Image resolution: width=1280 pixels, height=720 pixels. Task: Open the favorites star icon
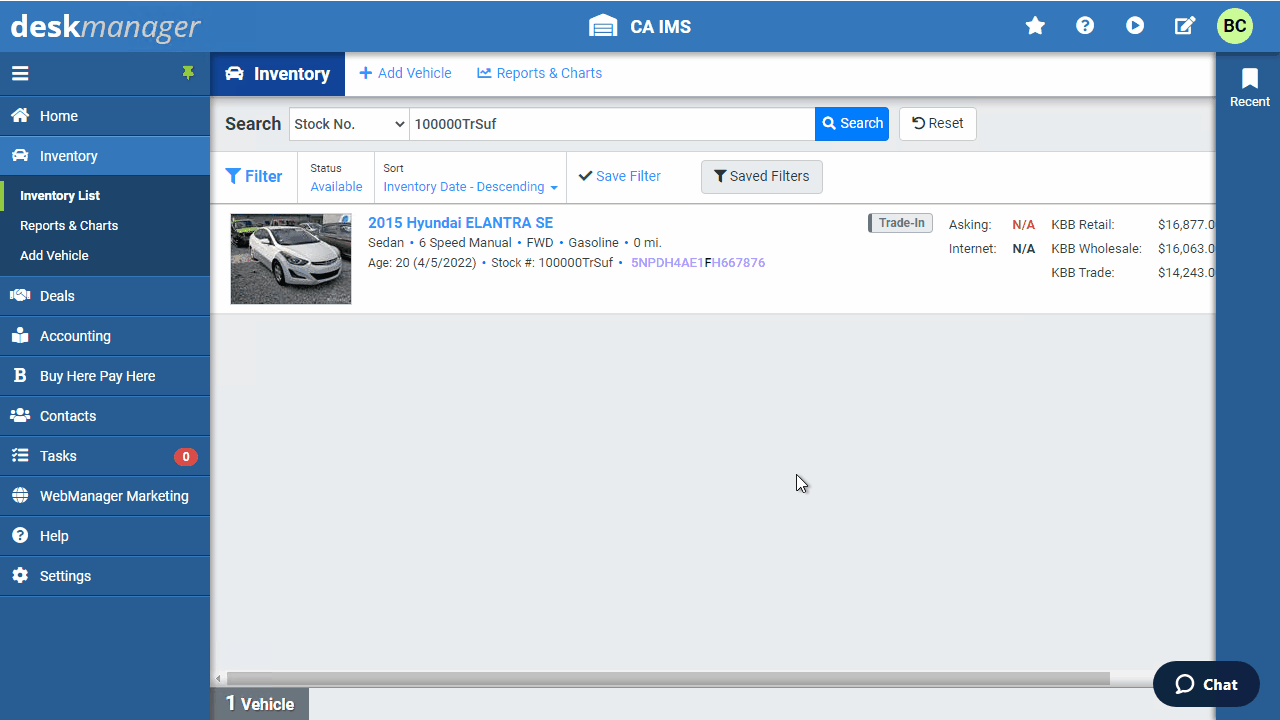tap(1035, 26)
